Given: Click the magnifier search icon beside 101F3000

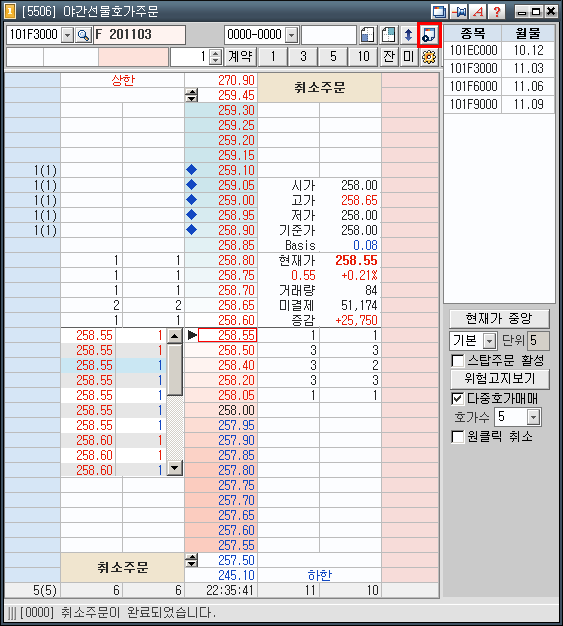Looking at the screenshot, I should [x=83, y=35].
